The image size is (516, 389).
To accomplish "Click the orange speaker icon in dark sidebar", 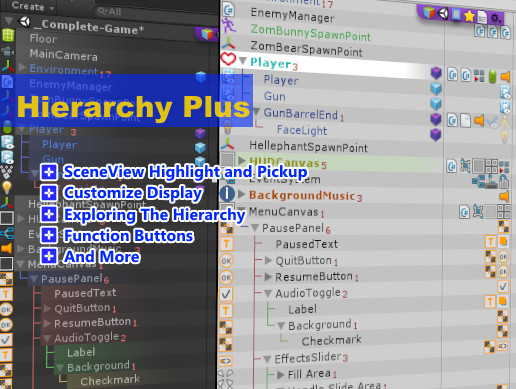I will [x=7, y=248].
